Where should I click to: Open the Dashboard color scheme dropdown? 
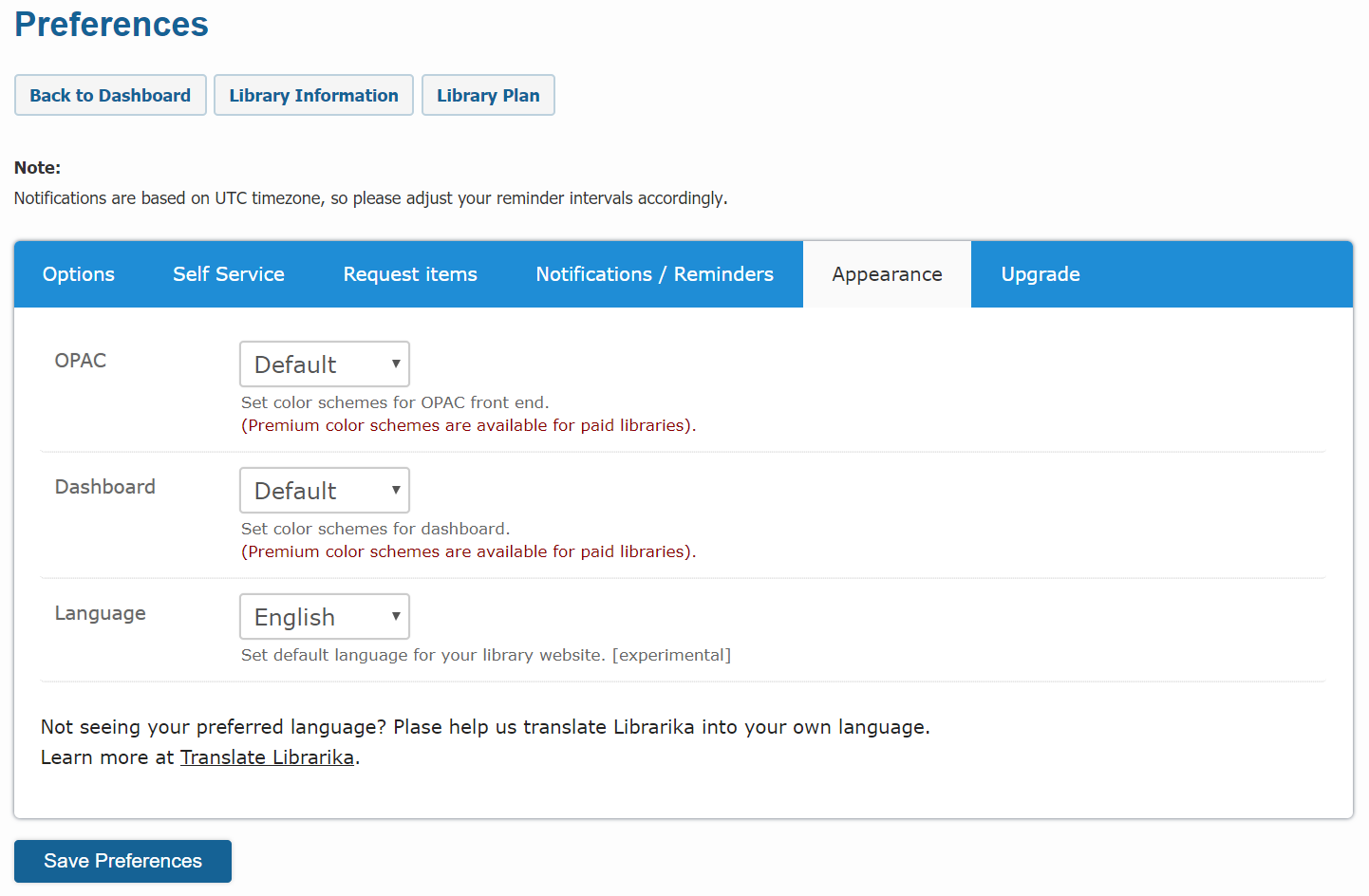click(x=325, y=491)
